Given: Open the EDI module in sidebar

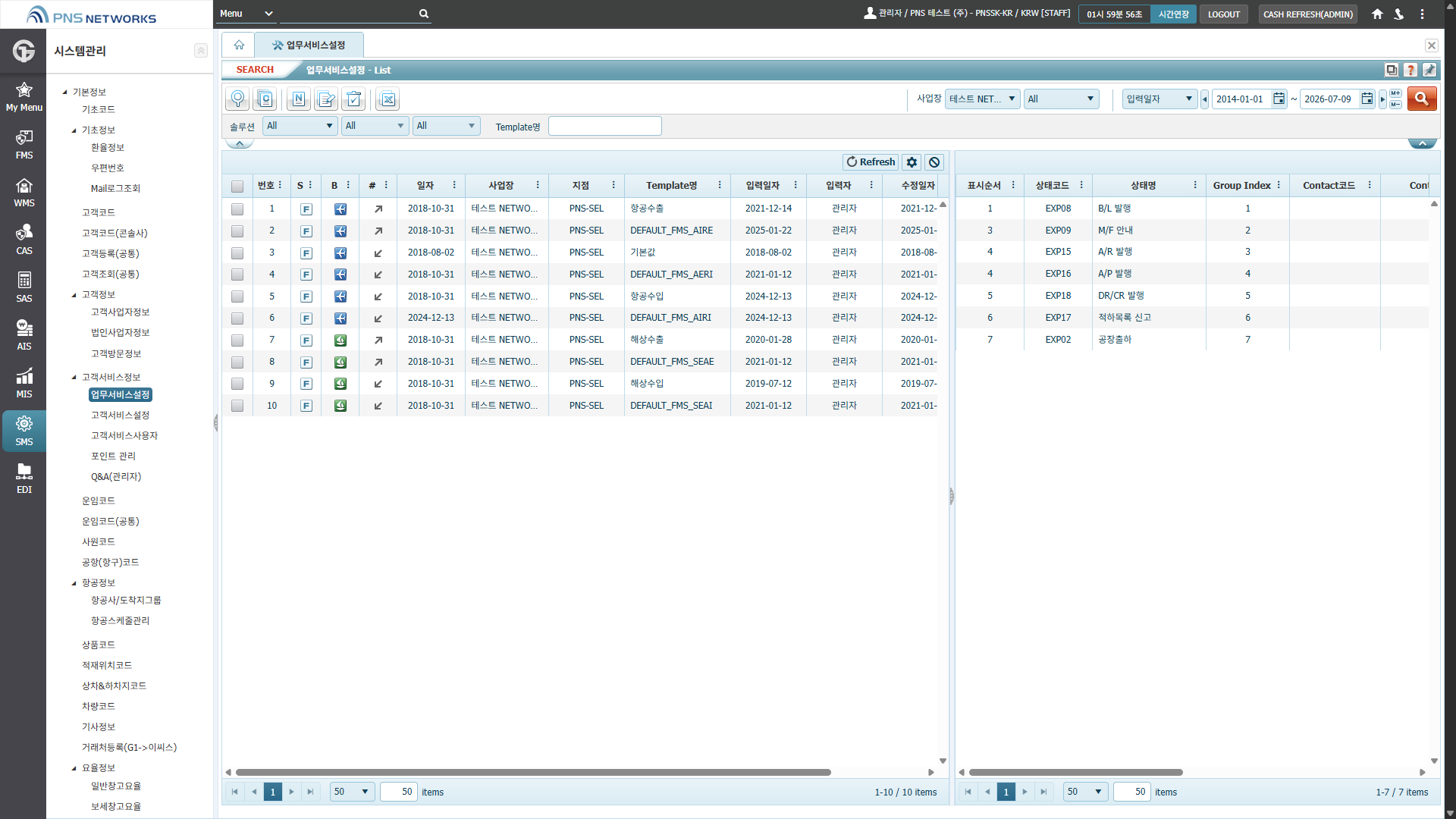Looking at the screenshot, I should tap(24, 479).
